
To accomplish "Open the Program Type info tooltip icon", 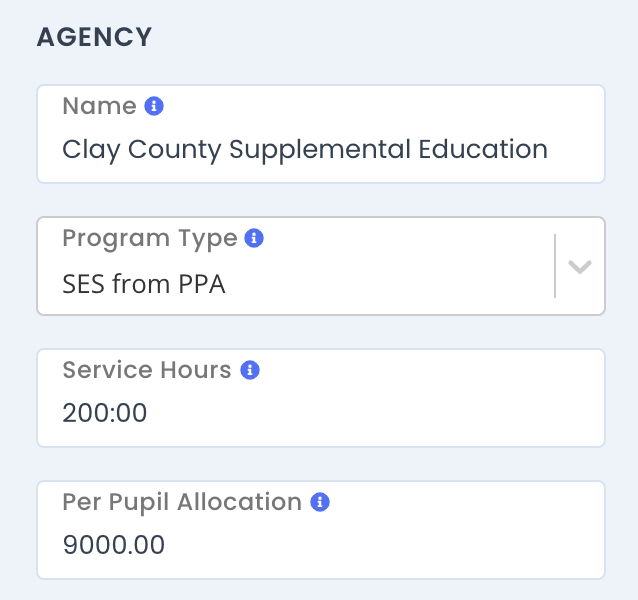I will 254,238.
